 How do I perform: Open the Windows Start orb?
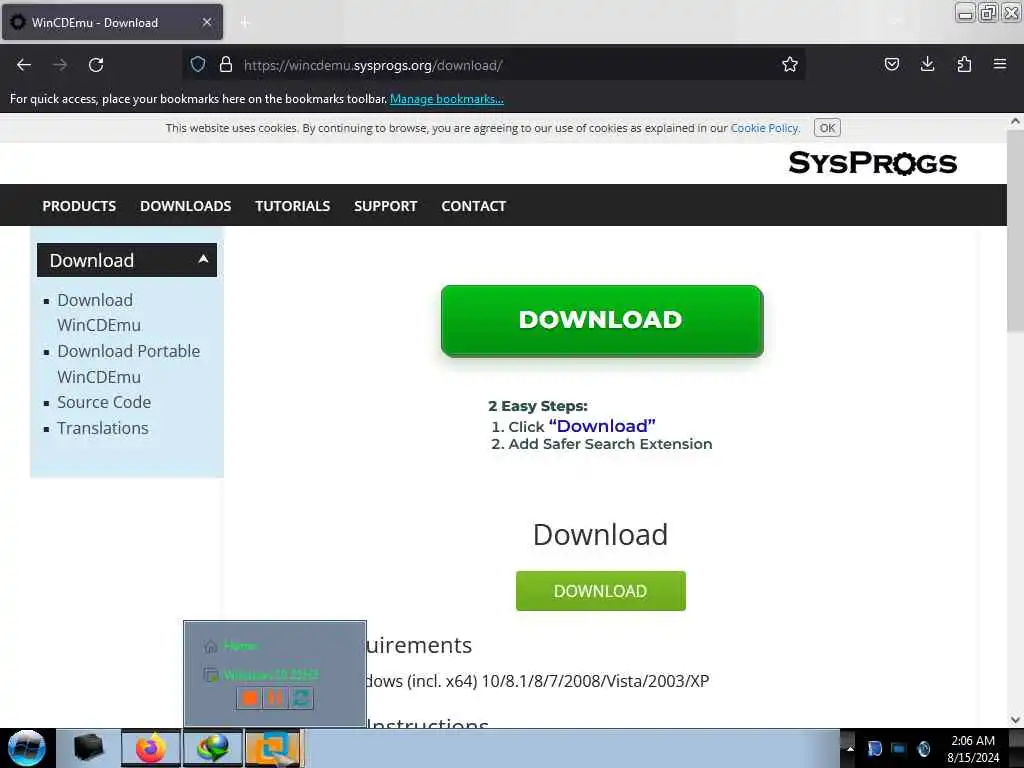(26, 748)
